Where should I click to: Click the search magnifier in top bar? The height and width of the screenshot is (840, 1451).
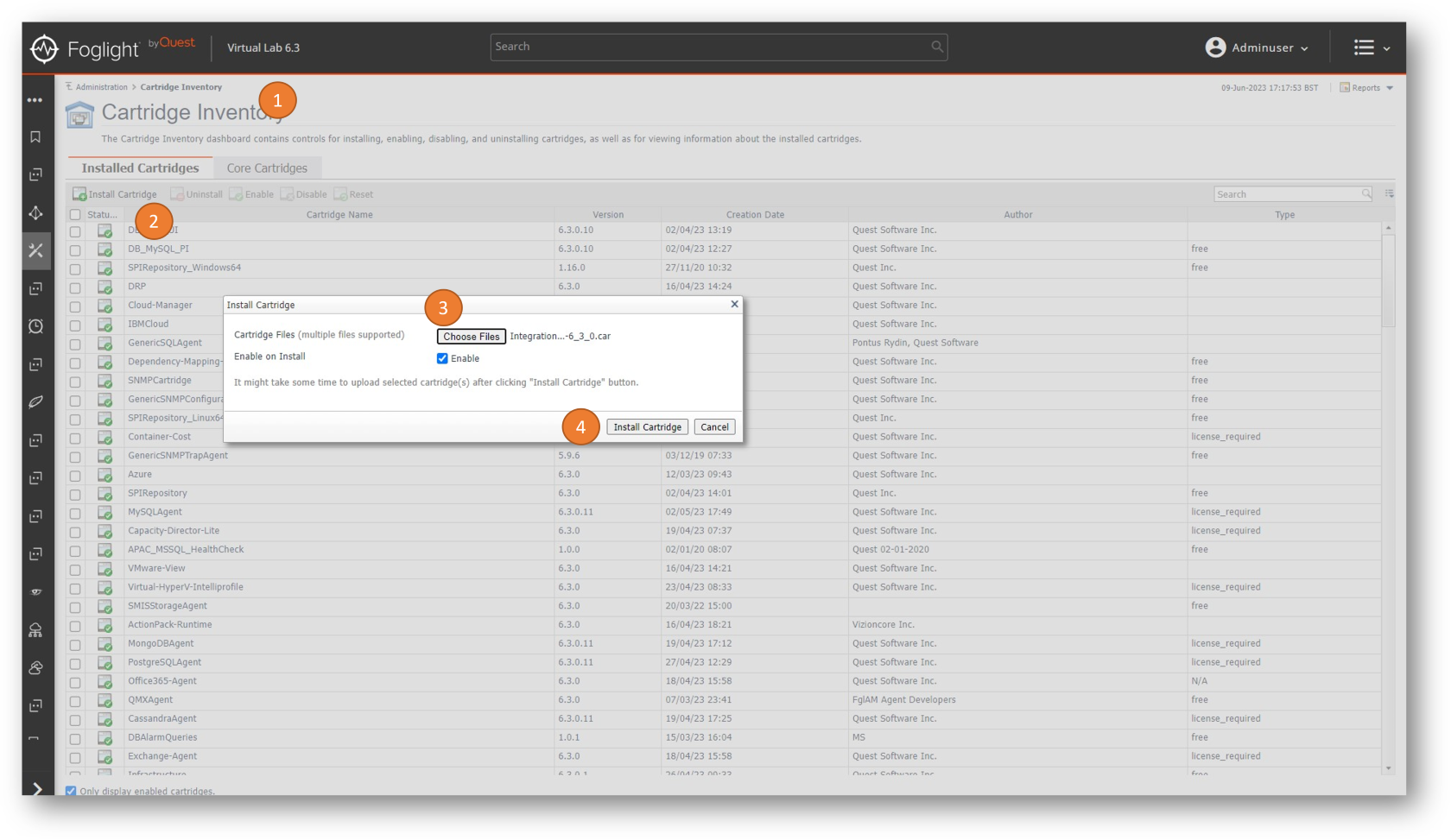click(936, 47)
